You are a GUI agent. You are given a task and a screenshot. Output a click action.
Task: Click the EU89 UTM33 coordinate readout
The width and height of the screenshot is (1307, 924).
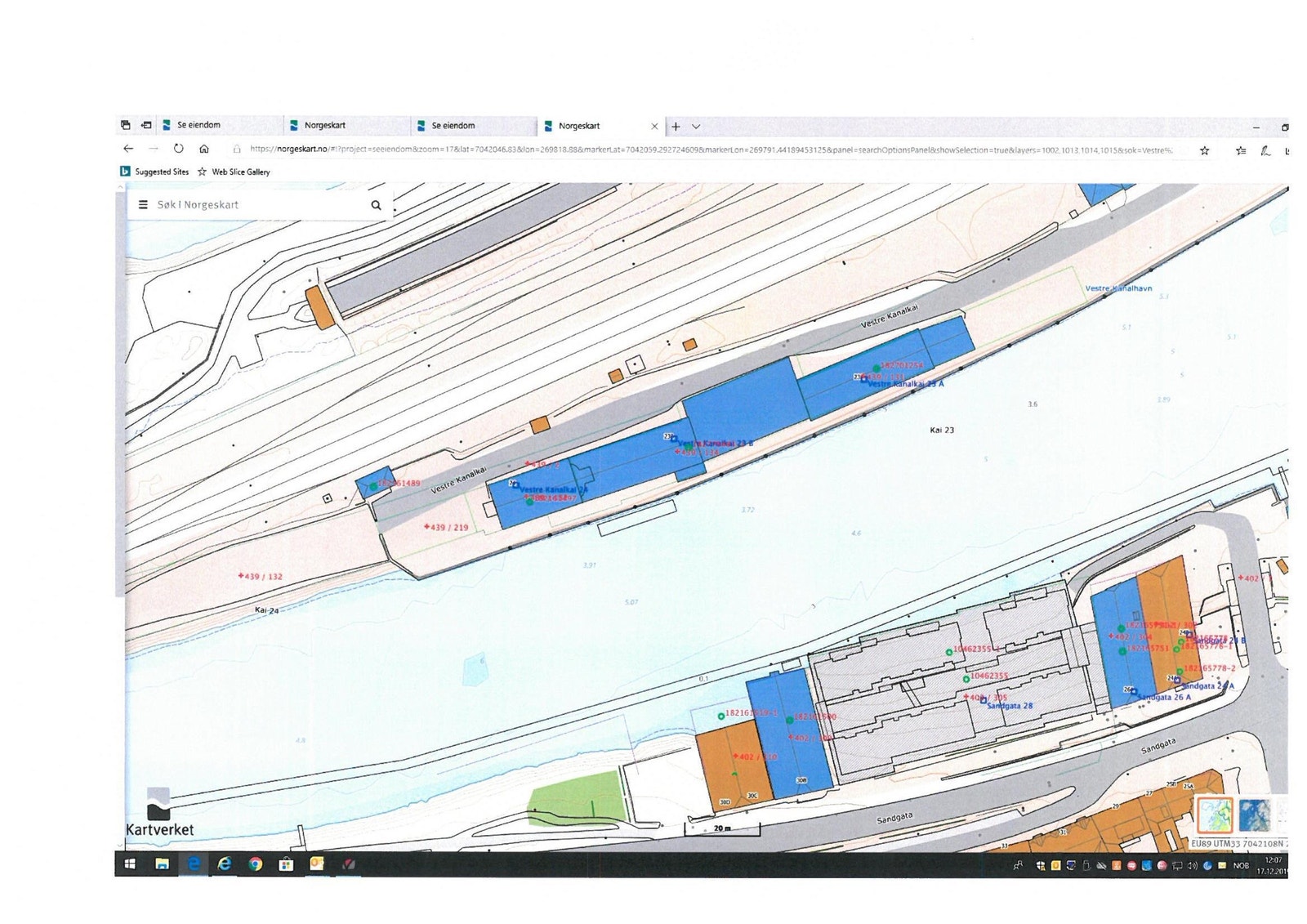coord(1238,844)
